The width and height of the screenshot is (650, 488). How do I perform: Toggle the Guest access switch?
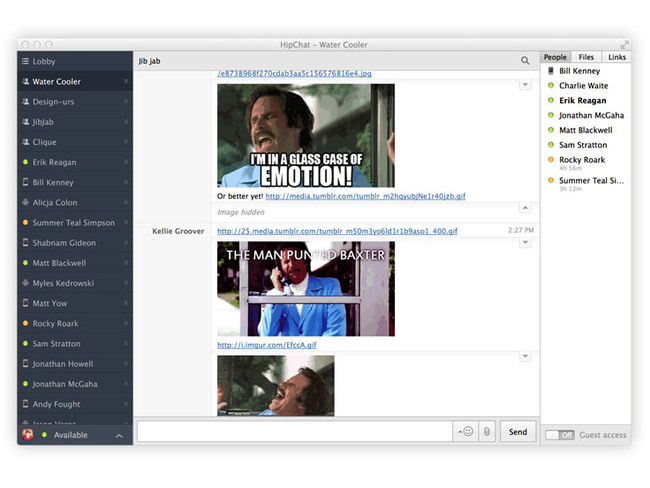(559, 435)
